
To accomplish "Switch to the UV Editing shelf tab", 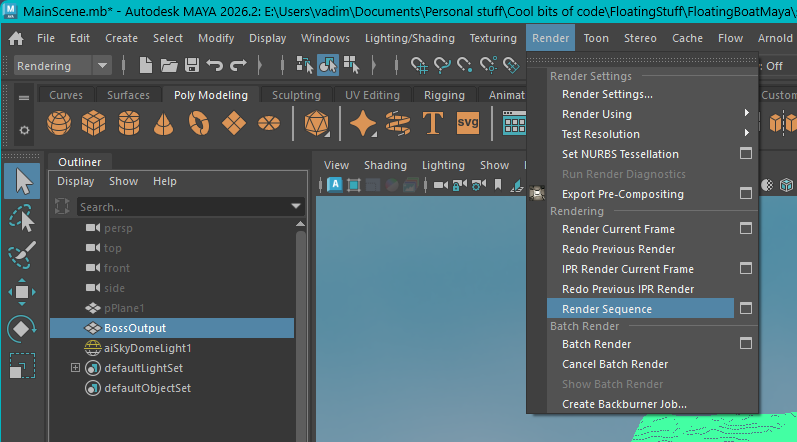I will point(372,95).
